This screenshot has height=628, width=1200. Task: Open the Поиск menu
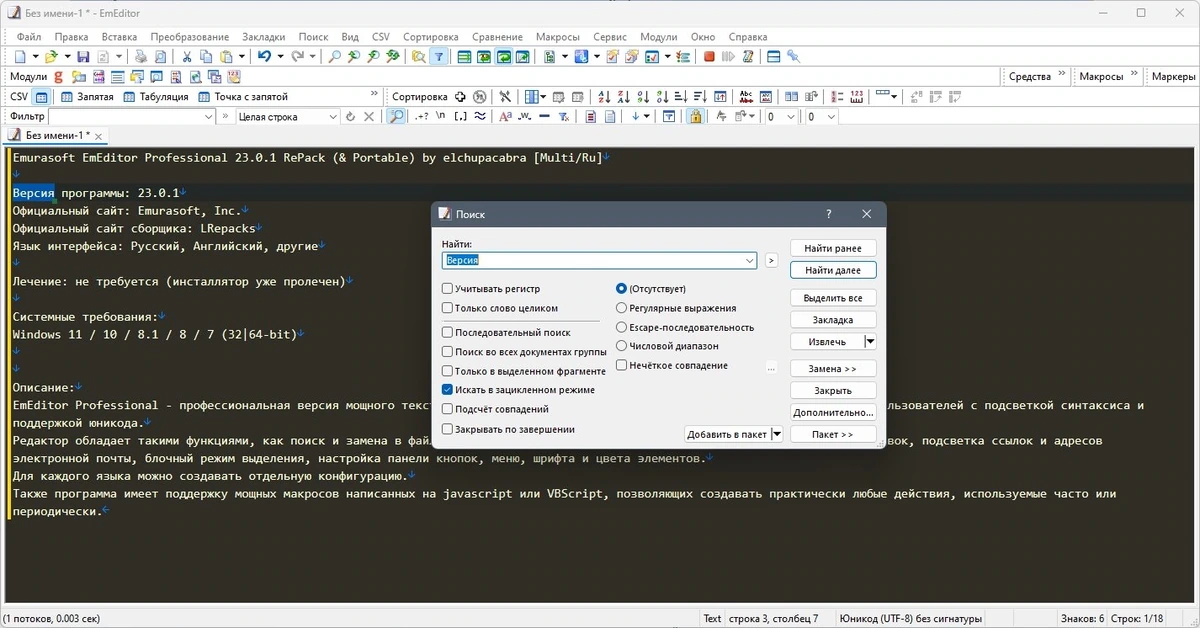tap(313, 37)
